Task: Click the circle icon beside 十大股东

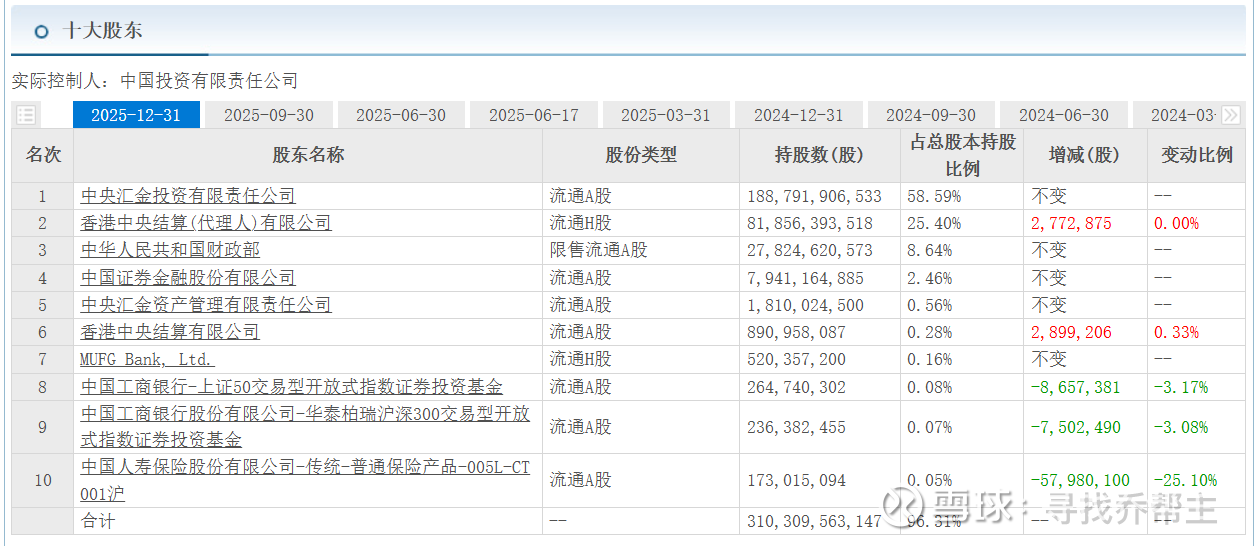Action: coord(41,32)
